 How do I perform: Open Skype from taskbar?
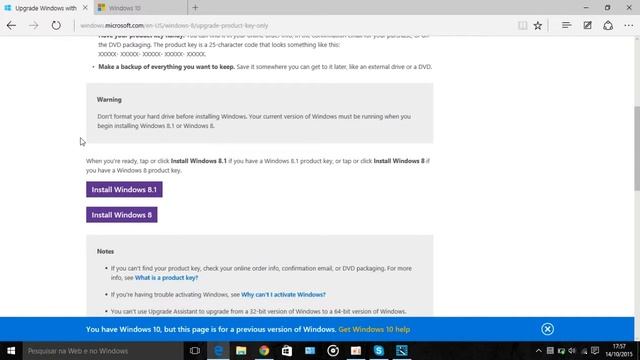(379, 351)
